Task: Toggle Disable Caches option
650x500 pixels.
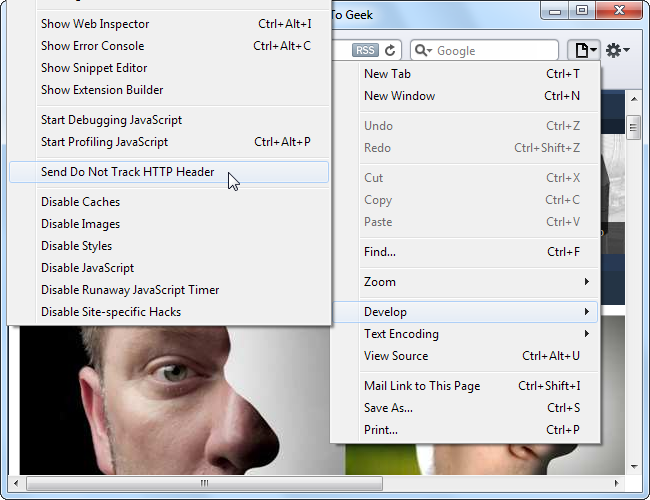Action: (x=80, y=202)
